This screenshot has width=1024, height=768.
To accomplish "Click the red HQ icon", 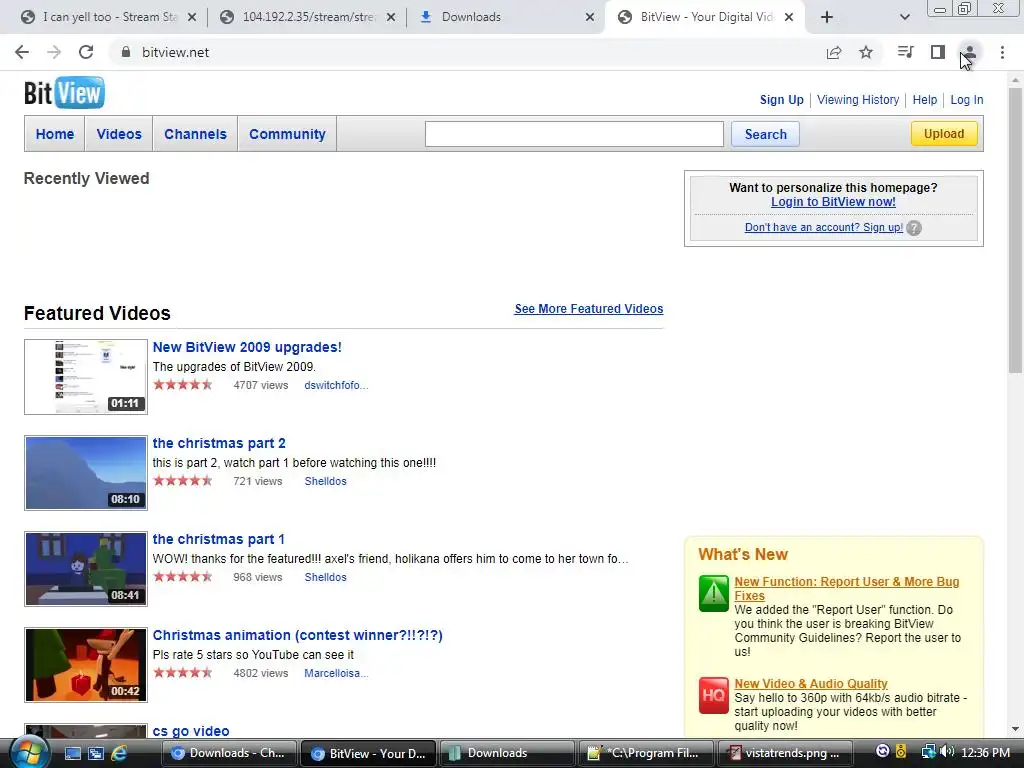I will click(713, 696).
